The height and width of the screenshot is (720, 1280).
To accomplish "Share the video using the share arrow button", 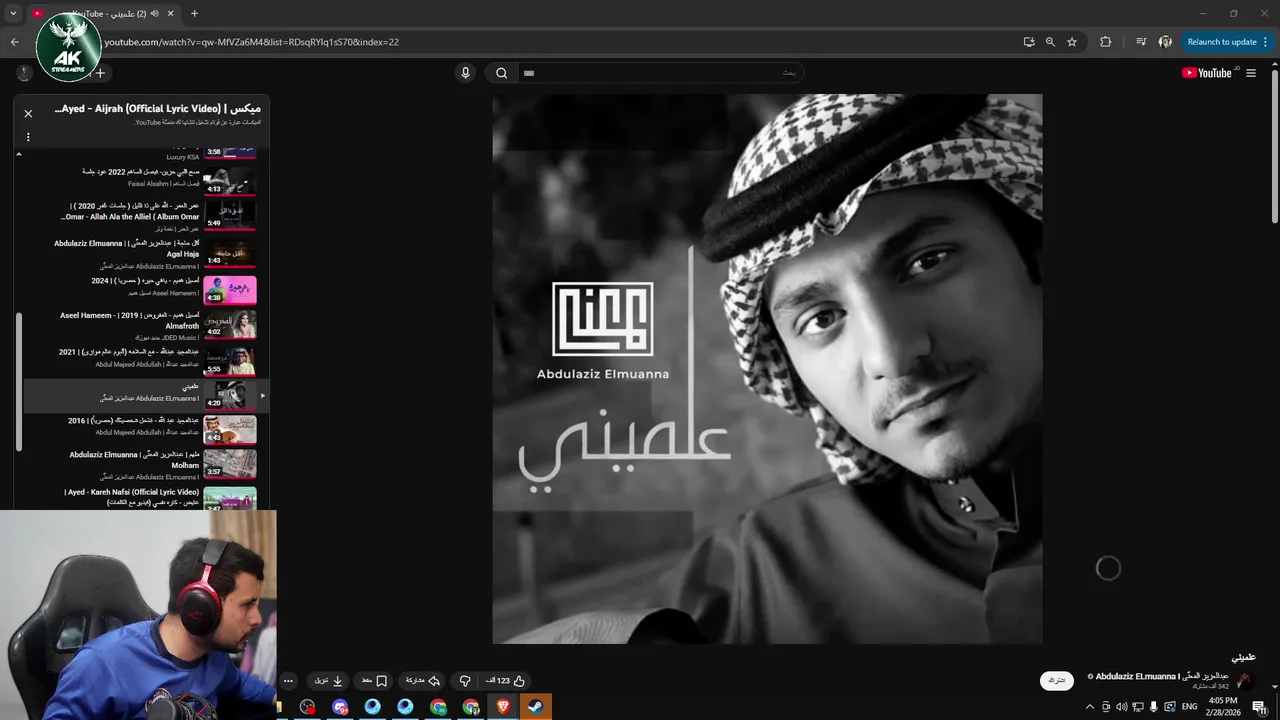I will [423, 681].
